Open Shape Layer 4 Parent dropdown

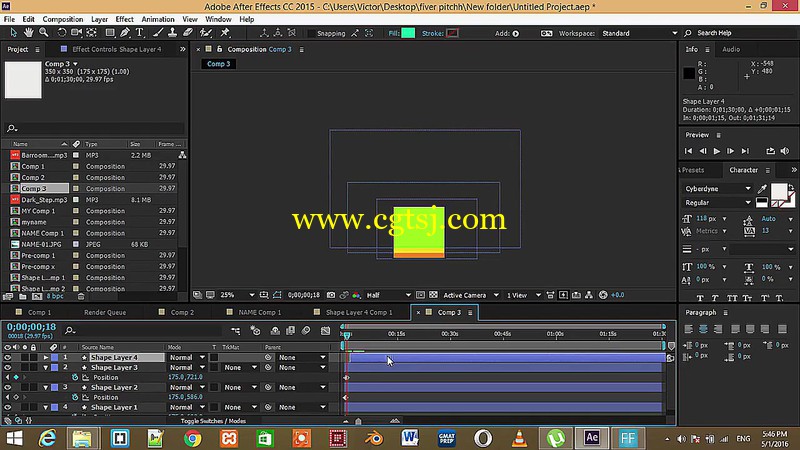click(302, 358)
